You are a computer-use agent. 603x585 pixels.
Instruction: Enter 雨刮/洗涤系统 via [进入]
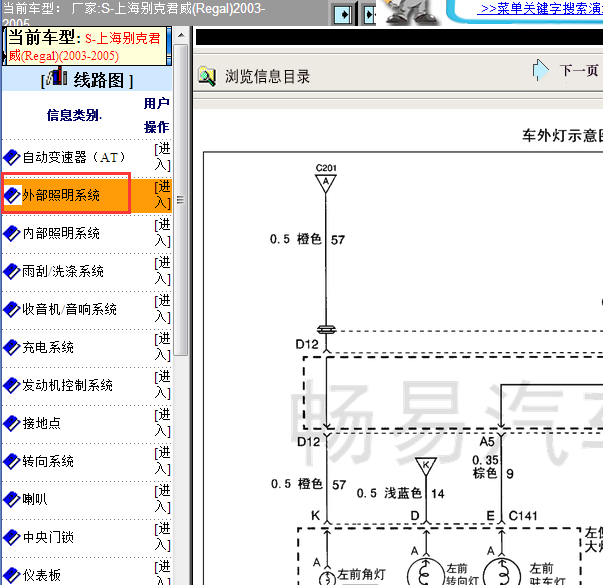[162, 271]
